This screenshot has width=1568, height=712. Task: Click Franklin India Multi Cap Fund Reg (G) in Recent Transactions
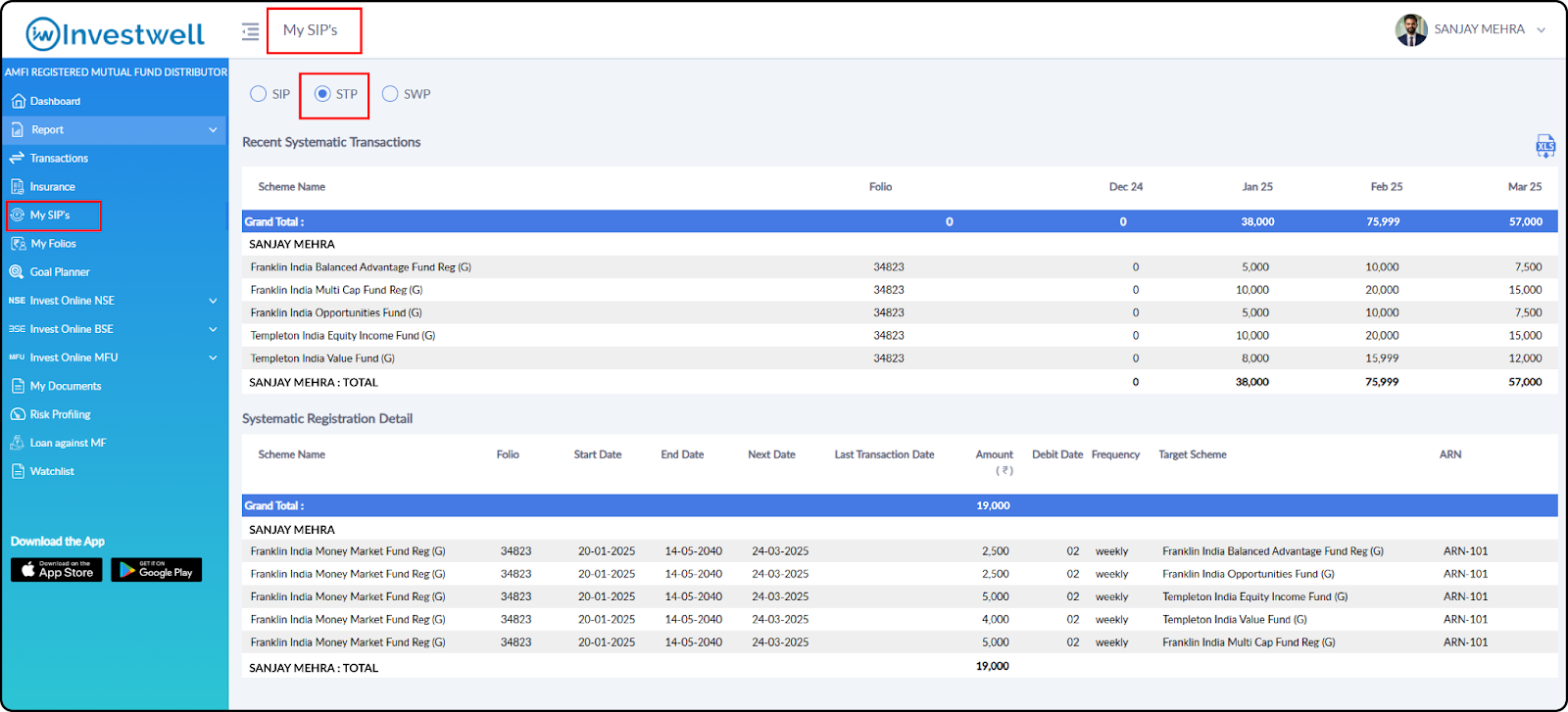tap(336, 290)
